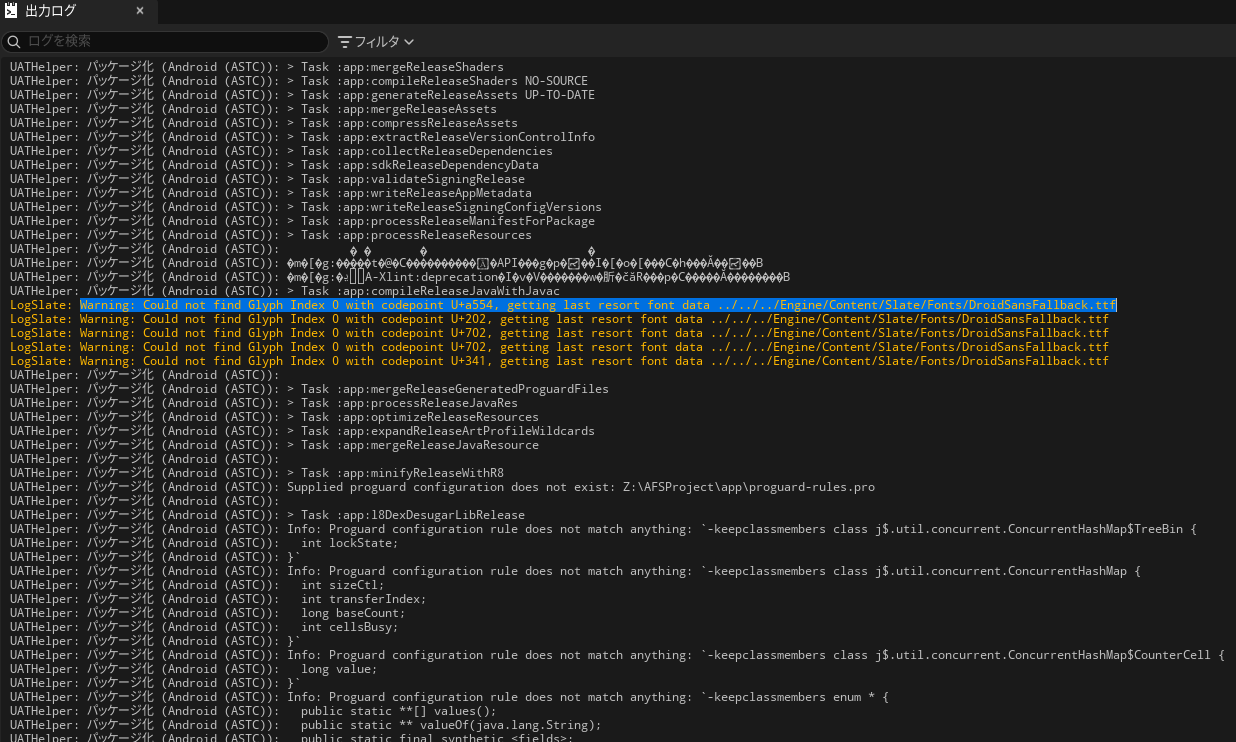The height and width of the screenshot is (742, 1236).
Task: Click the validateSigningRelease log line
Action: click(x=267, y=179)
